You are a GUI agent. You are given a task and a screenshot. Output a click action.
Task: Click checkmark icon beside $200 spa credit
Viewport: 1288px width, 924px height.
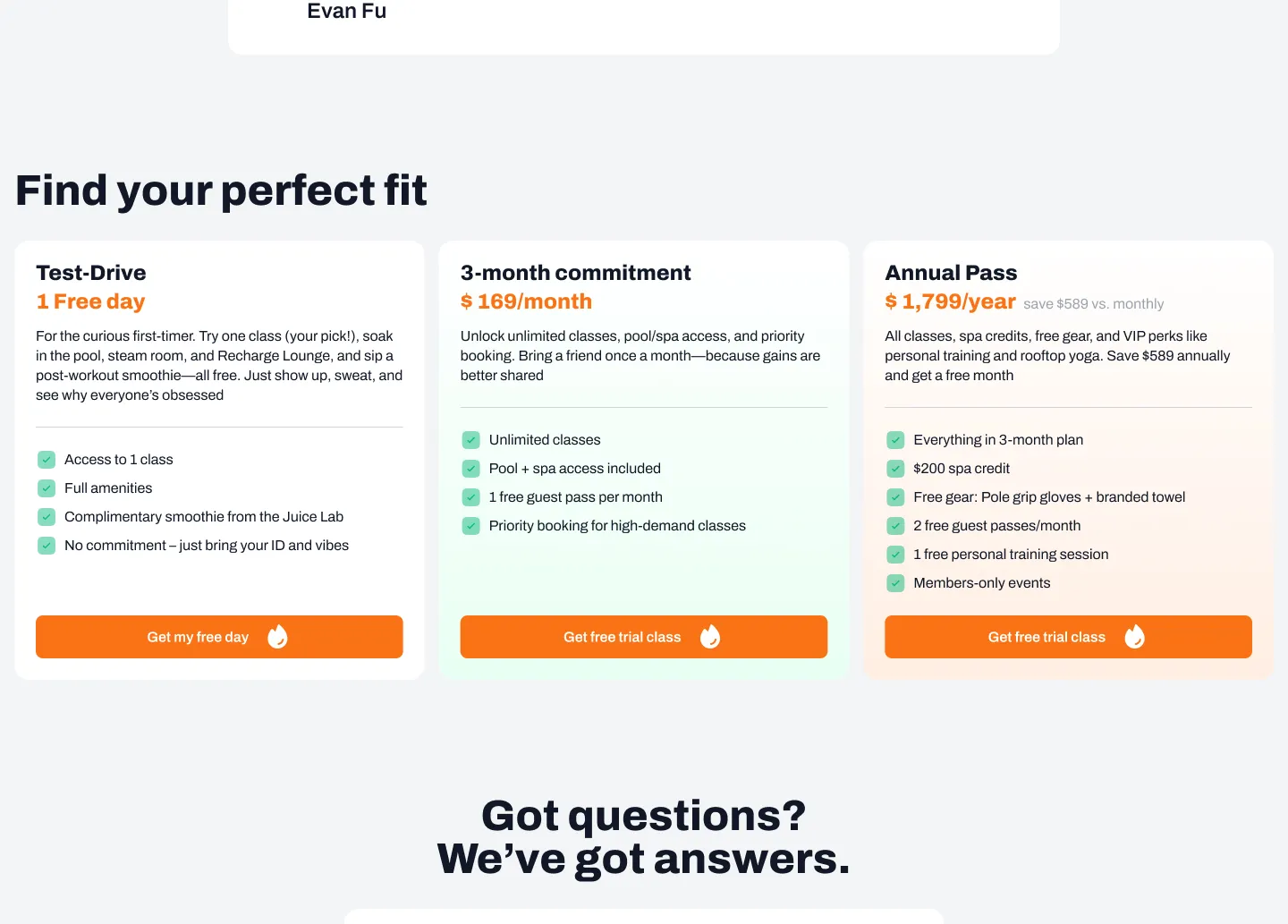point(895,469)
